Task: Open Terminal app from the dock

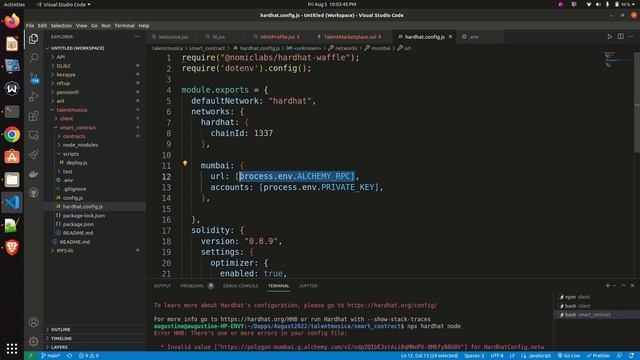Action: coord(12,111)
